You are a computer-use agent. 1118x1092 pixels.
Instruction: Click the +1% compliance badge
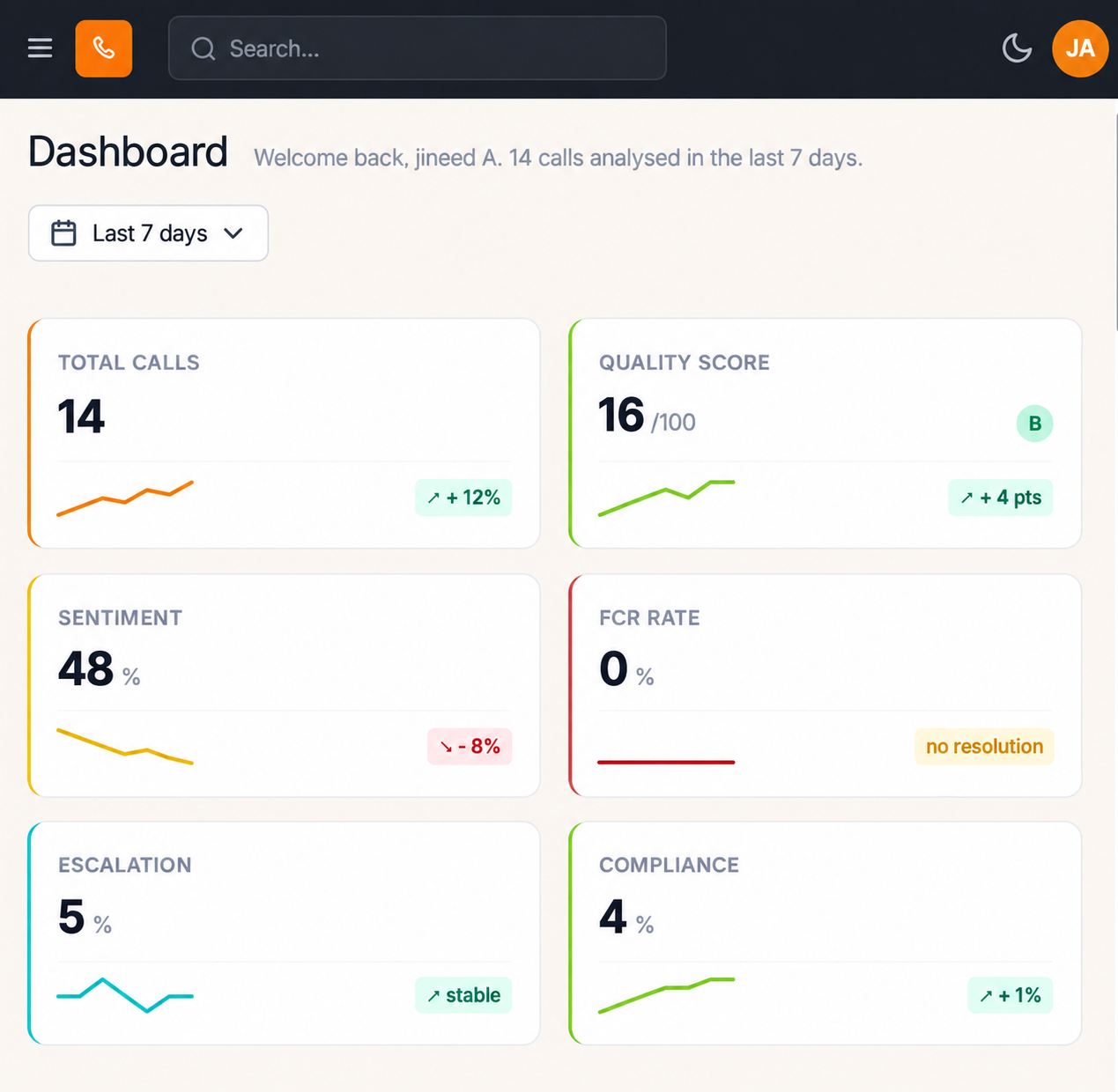pos(1010,995)
